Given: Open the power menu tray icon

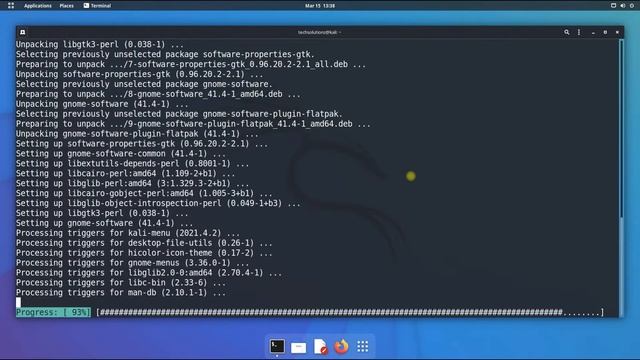Looking at the screenshot, I should click(632, 6).
